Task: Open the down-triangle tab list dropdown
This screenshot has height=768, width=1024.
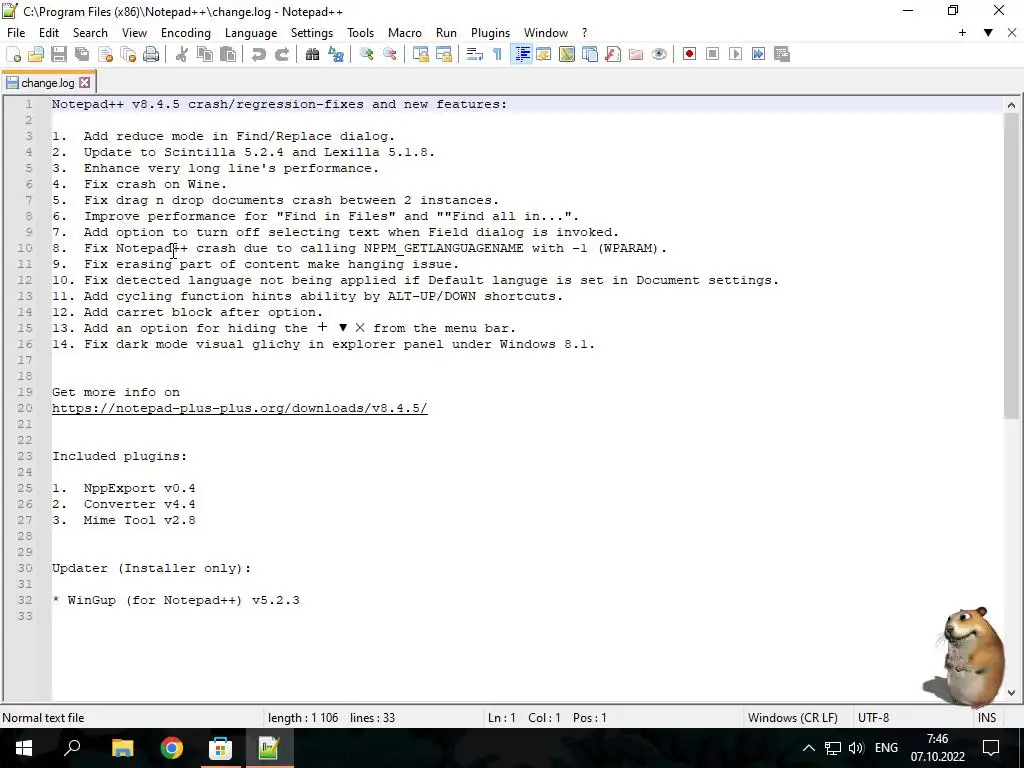Action: pyautogui.click(x=988, y=33)
